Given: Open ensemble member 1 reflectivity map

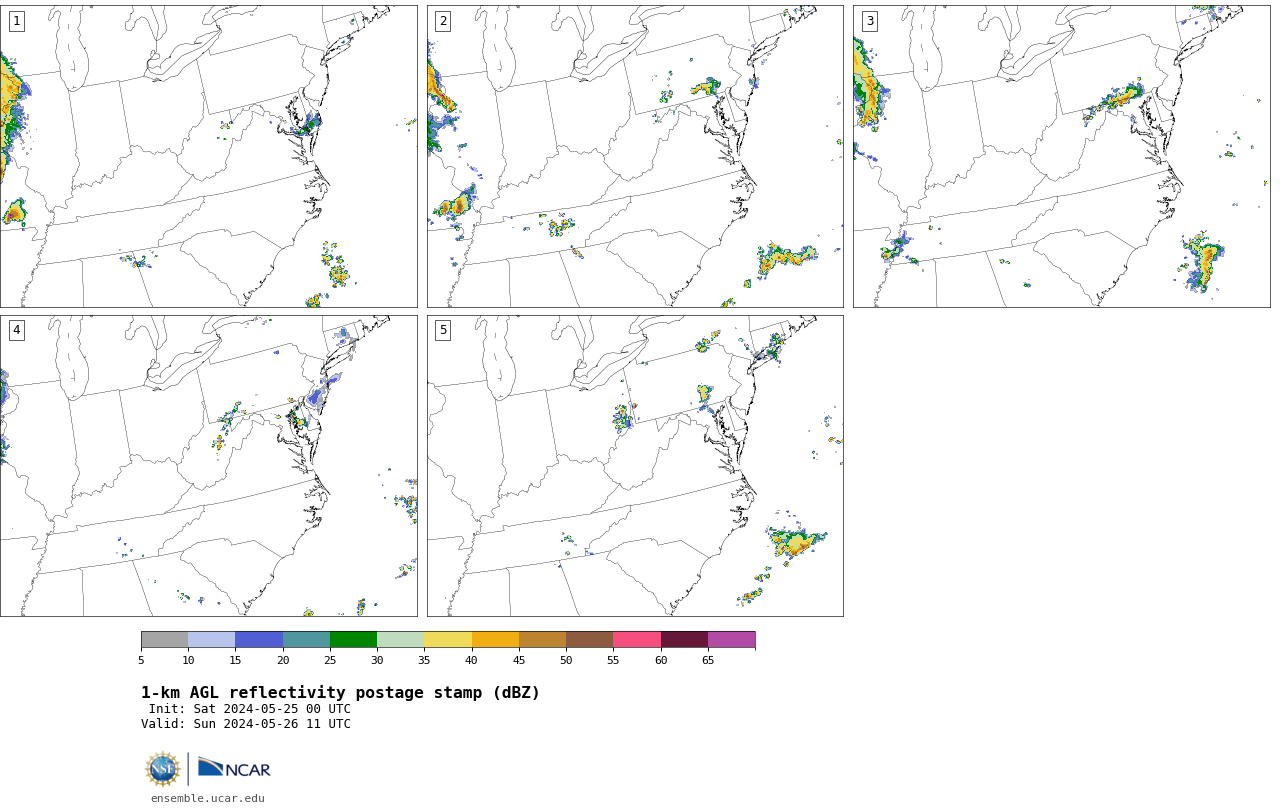Looking at the screenshot, I should click(x=208, y=156).
